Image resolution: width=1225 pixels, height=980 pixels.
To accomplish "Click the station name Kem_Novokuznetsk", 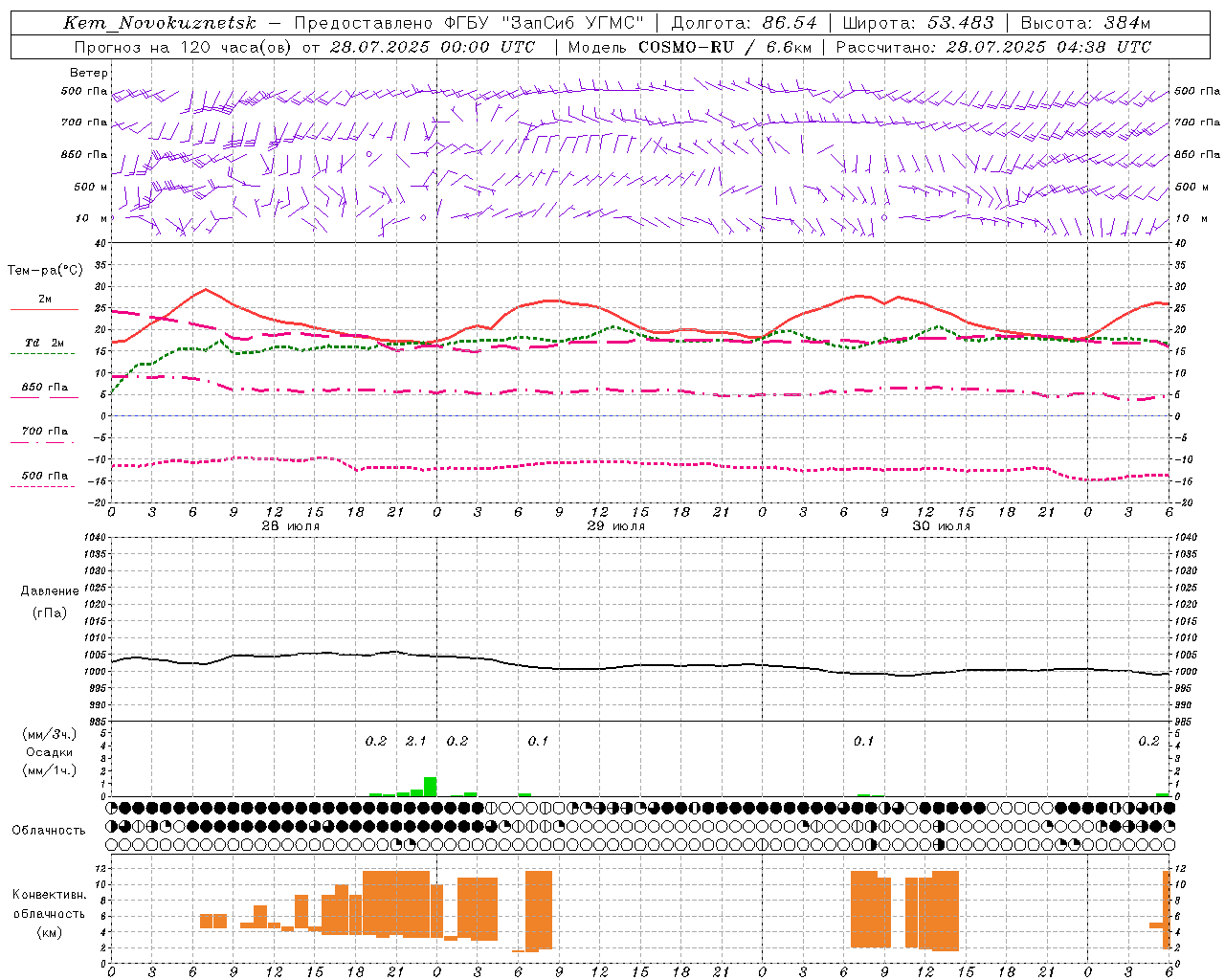I will (160, 23).
